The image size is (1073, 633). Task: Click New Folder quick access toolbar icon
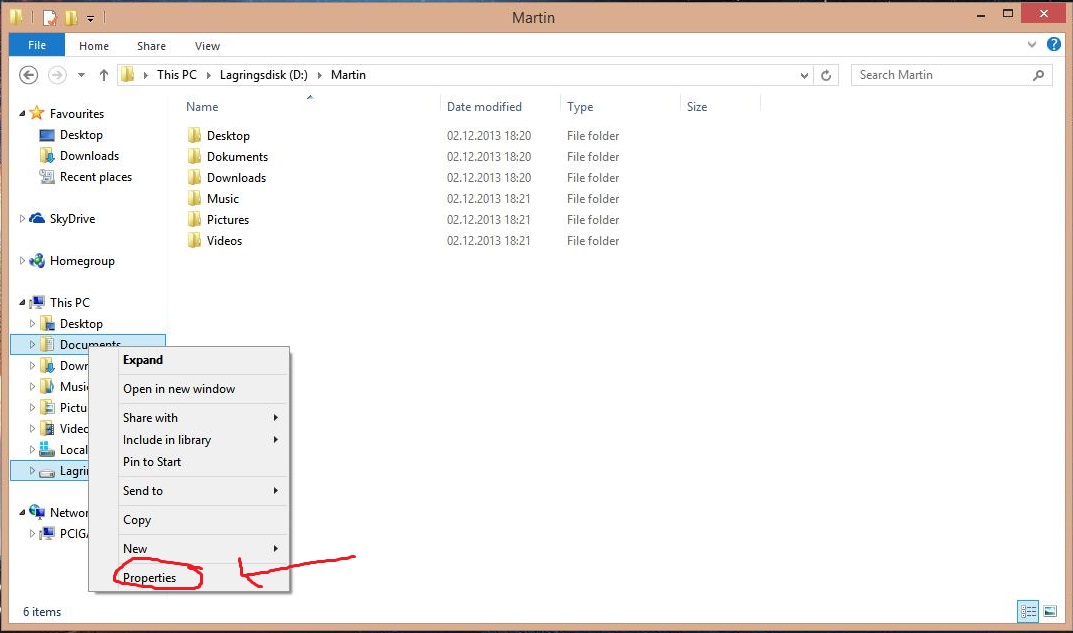71,17
